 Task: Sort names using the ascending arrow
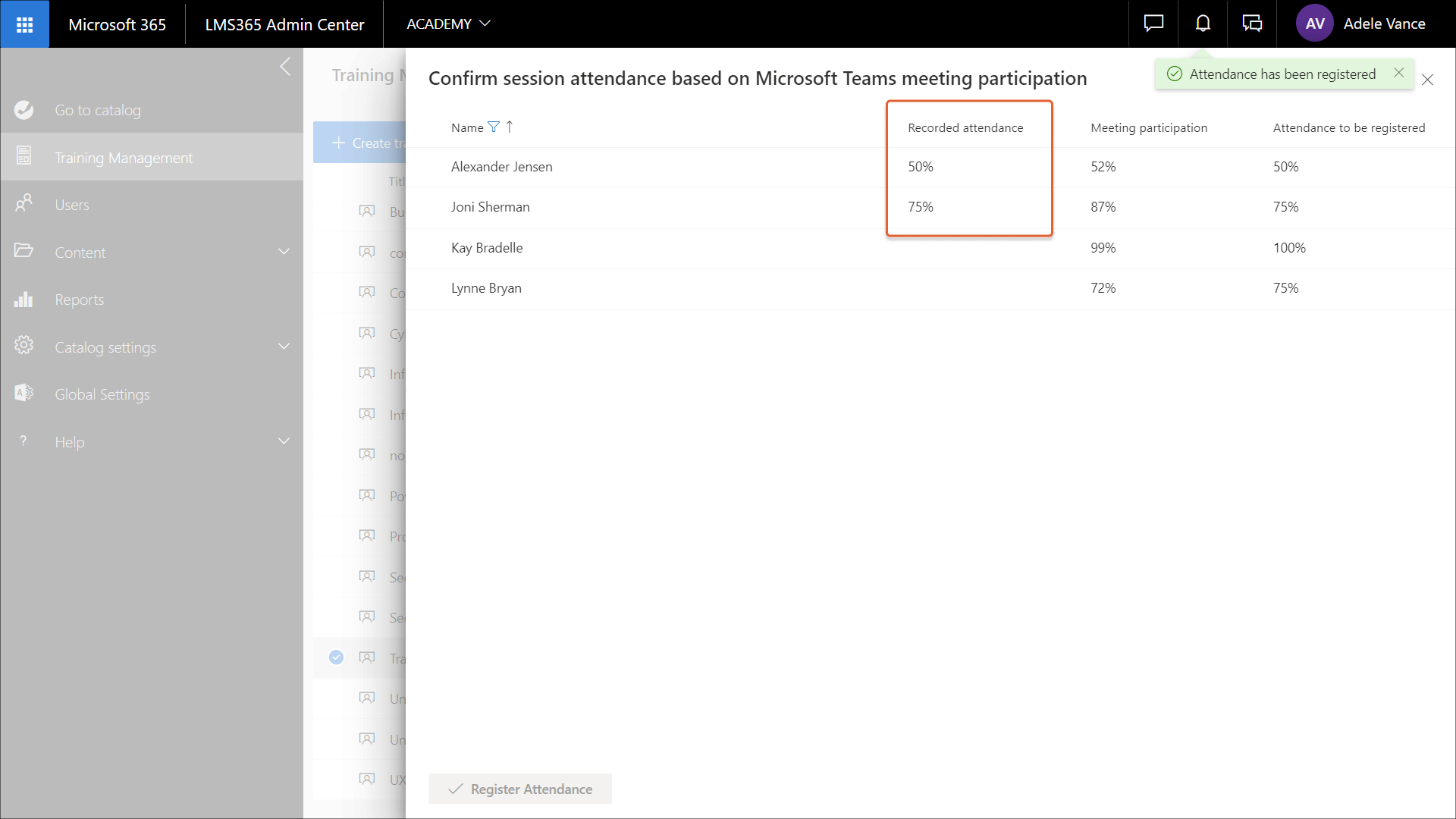coord(510,127)
